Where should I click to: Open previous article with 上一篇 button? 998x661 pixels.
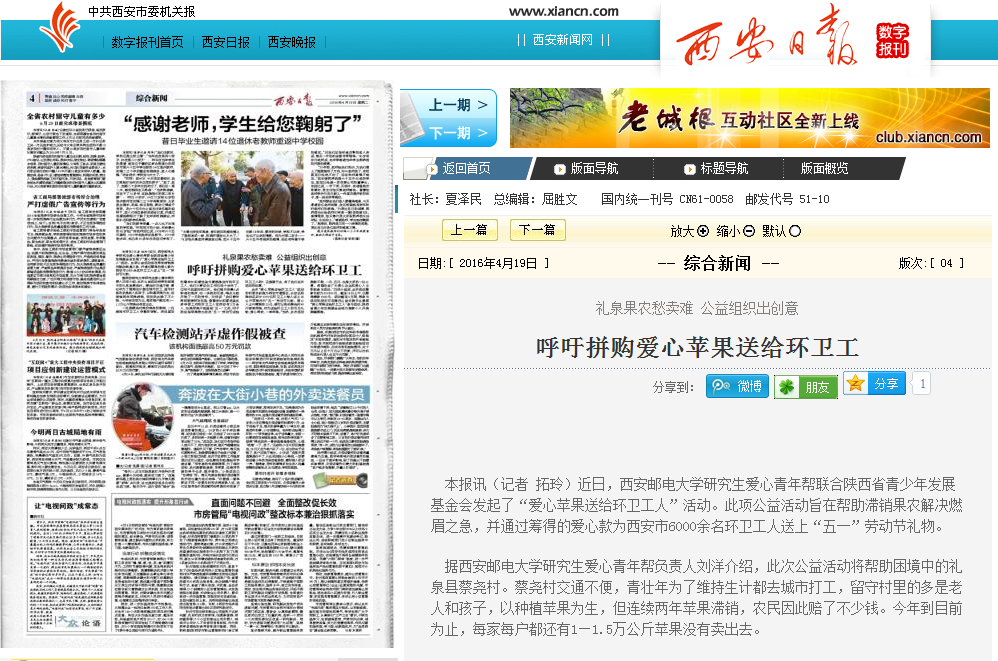coord(469,230)
